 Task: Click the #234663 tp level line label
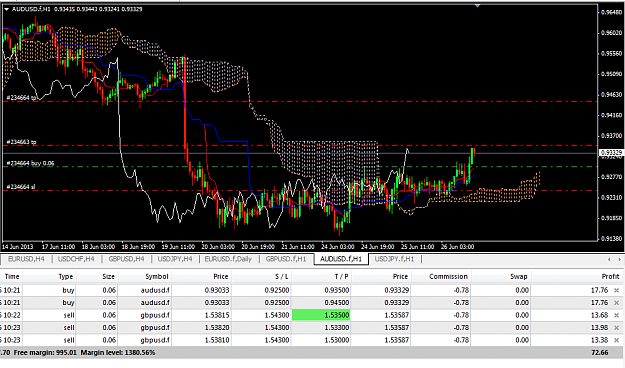pyautogui.click(x=21, y=142)
